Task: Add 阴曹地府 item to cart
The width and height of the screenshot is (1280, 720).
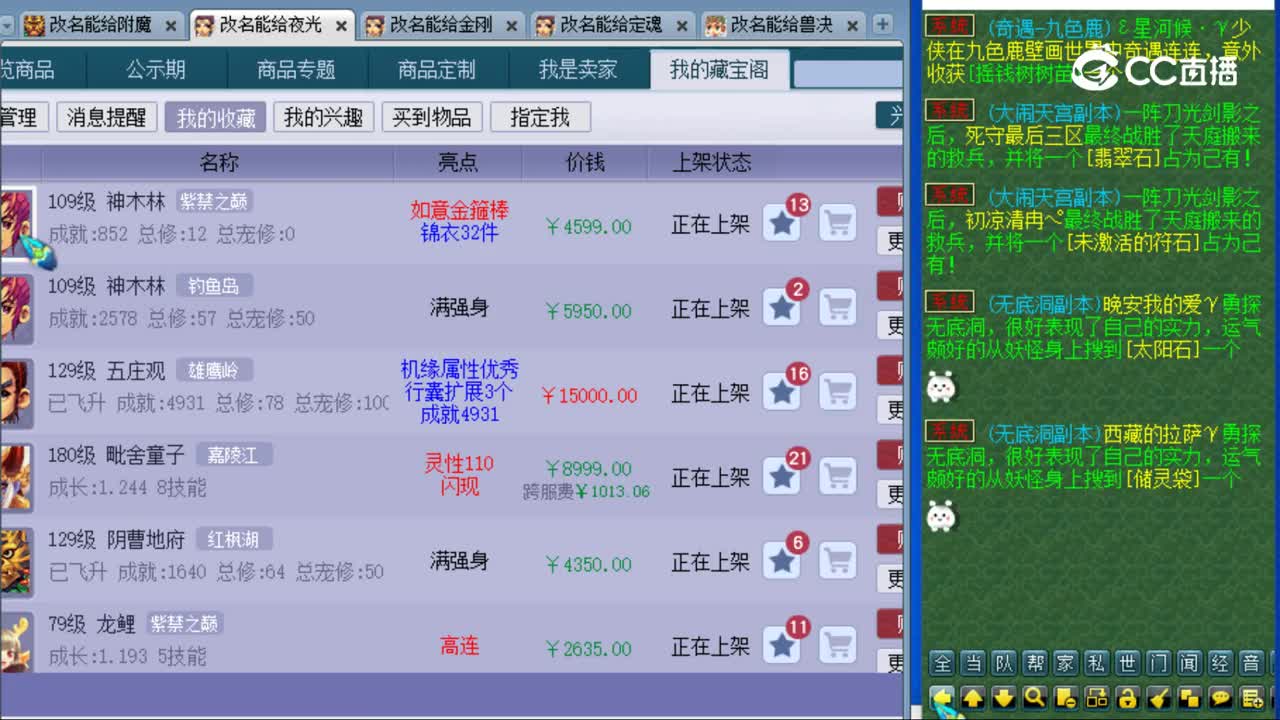Action: (837, 561)
